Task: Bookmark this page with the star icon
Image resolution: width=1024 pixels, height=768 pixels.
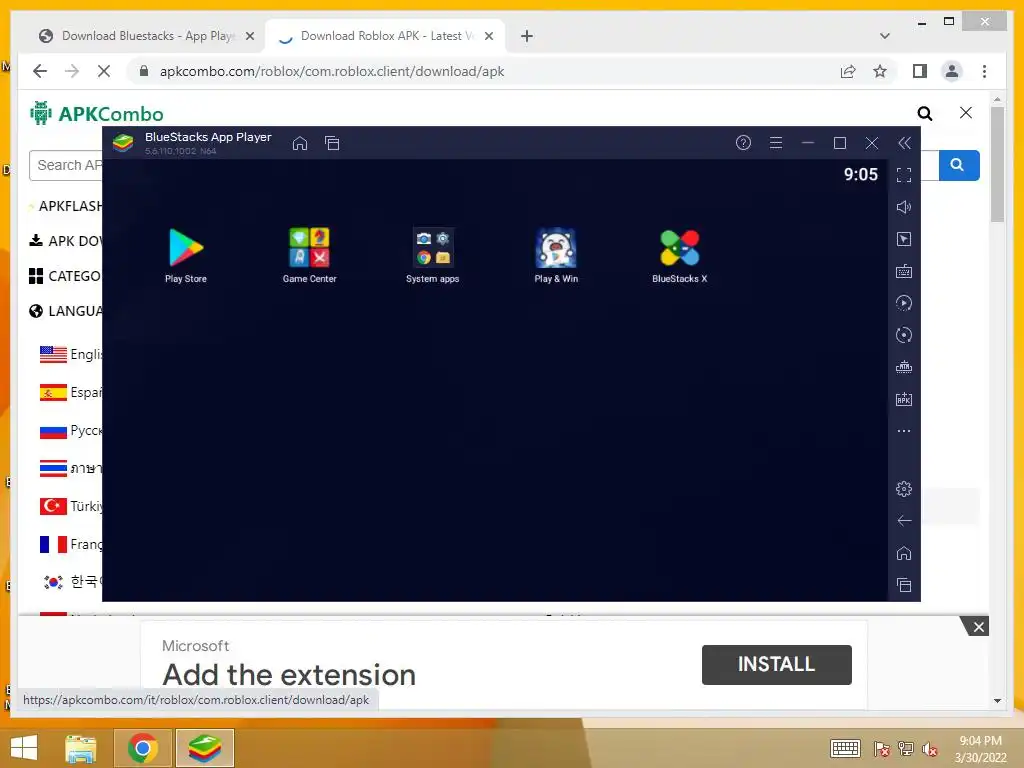Action: (x=880, y=71)
